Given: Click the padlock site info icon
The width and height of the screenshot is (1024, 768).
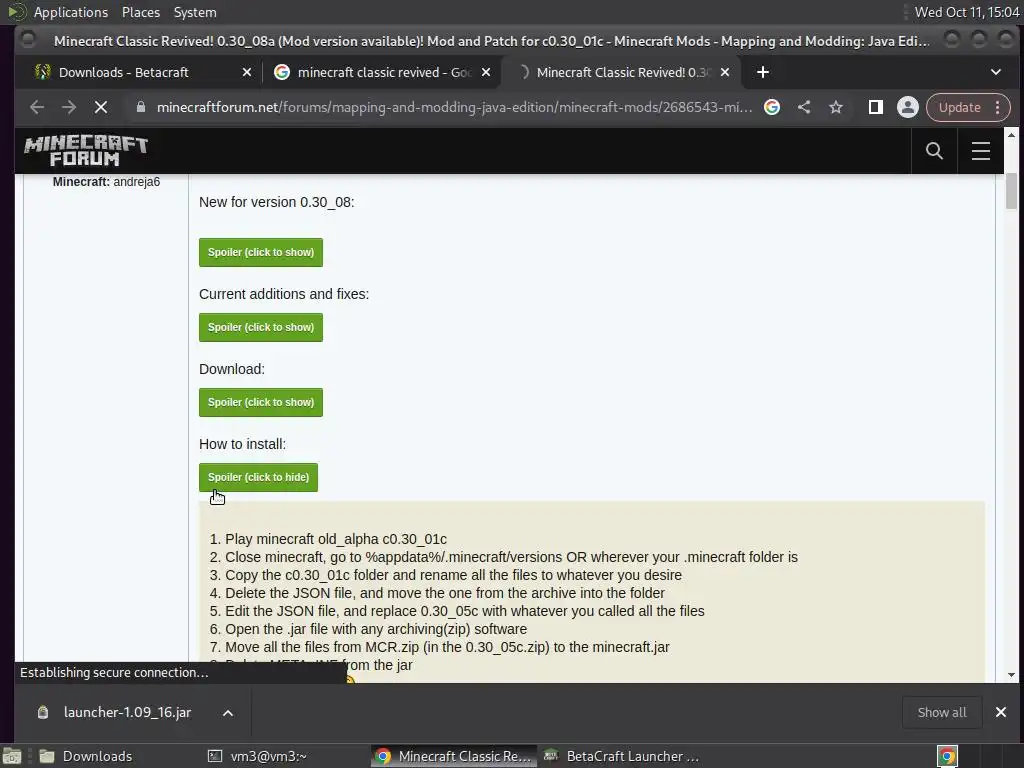Looking at the screenshot, I should coord(140,107).
